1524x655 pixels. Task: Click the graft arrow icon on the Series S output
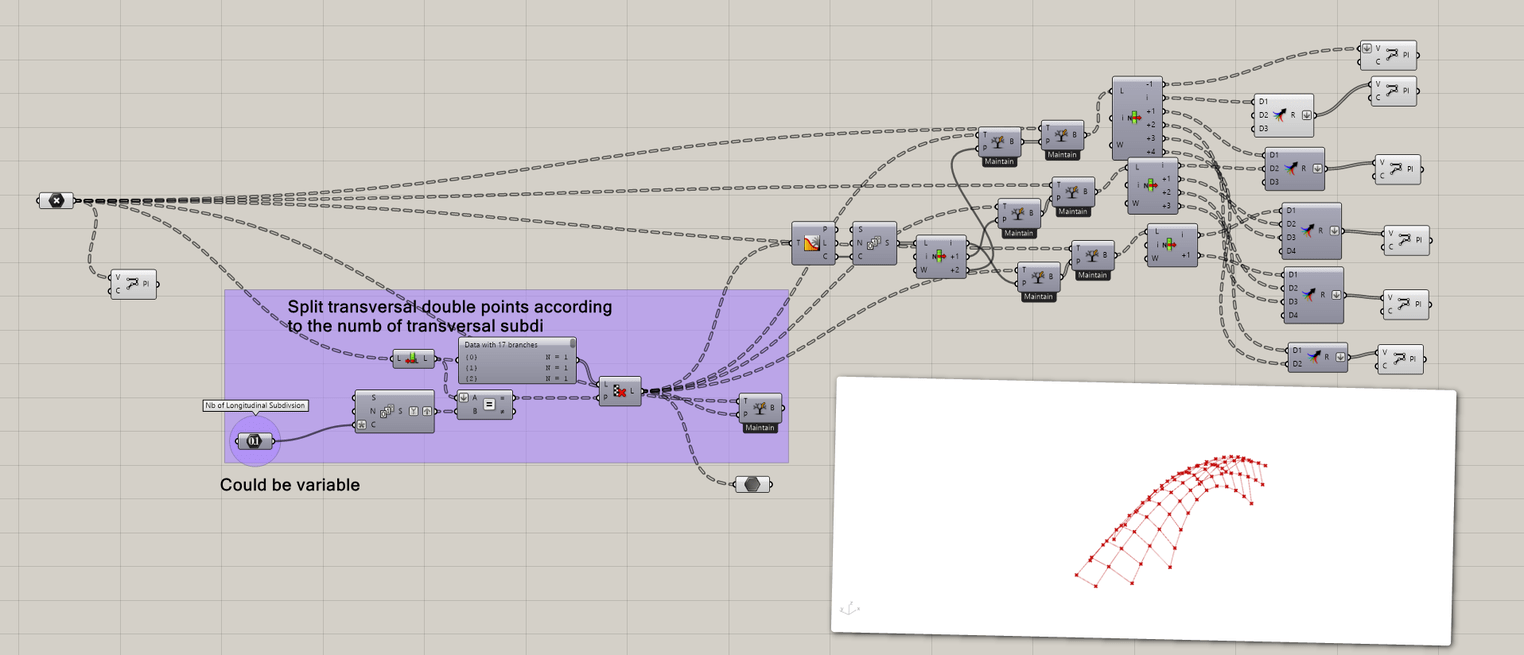click(427, 411)
